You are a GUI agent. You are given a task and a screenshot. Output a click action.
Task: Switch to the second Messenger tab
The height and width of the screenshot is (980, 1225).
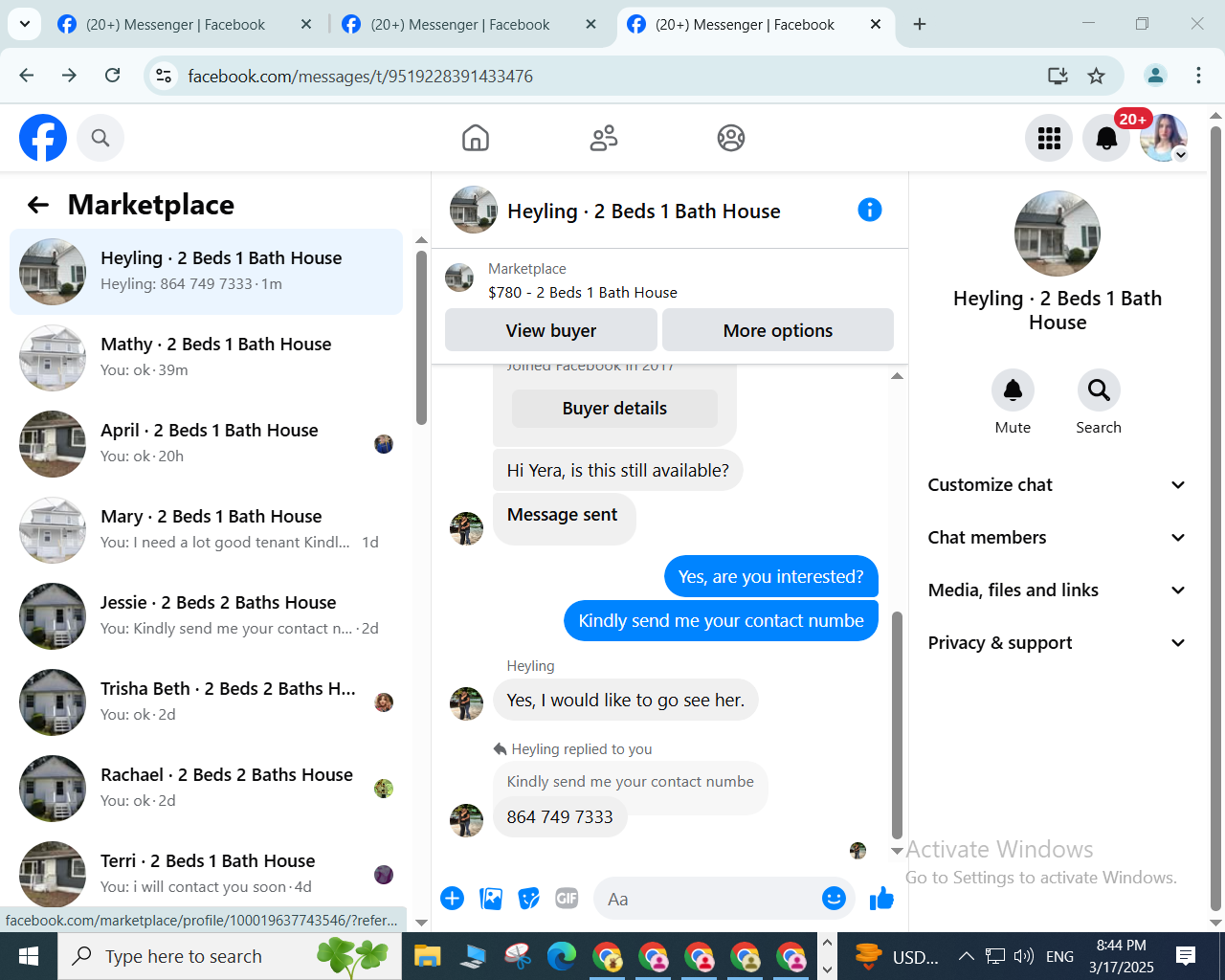coord(470,25)
